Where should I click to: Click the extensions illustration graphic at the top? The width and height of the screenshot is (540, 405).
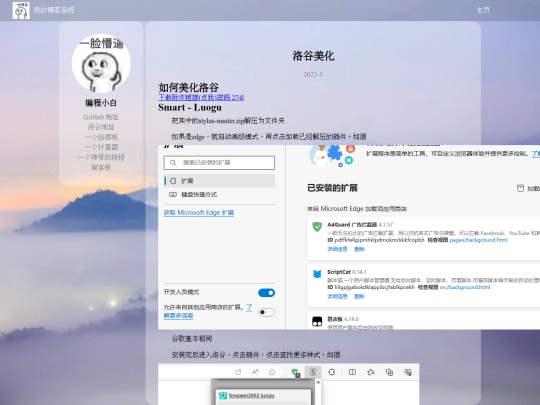click(x=332, y=156)
